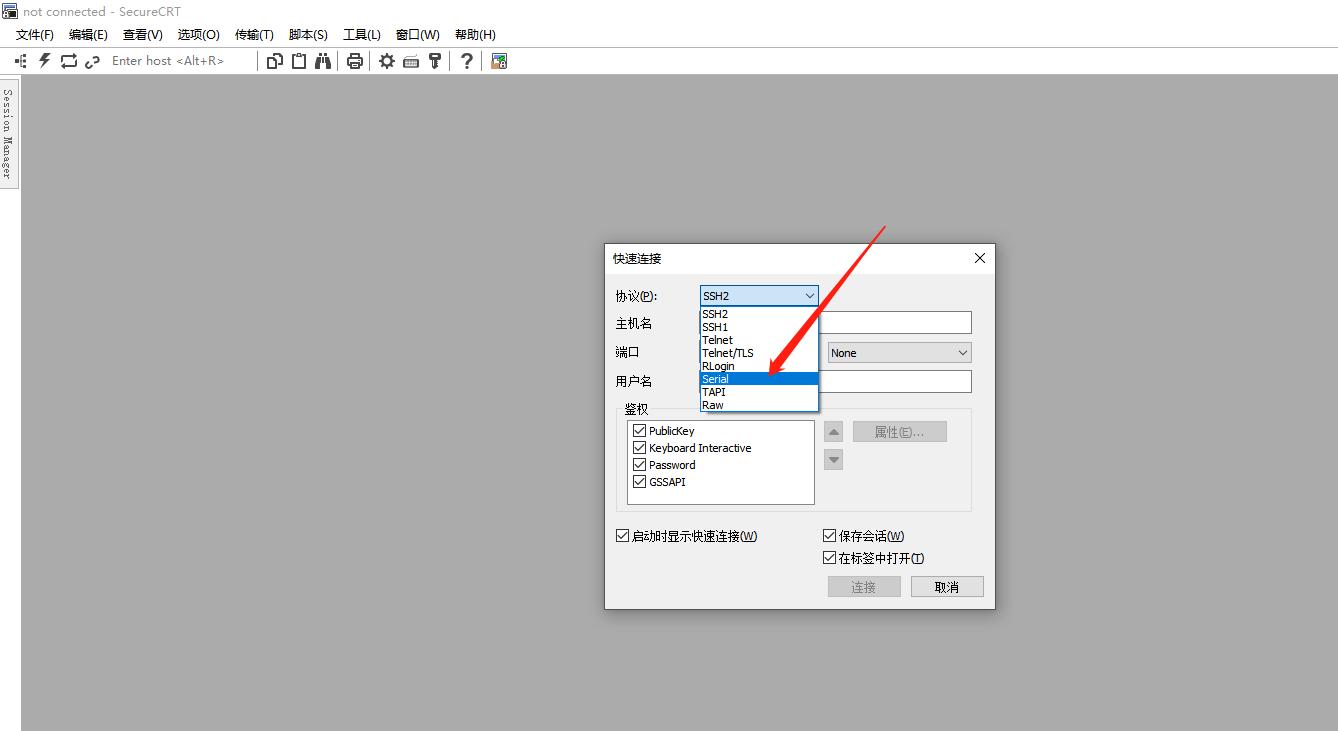Image resolution: width=1338 pixels, height=731 pixels.
Task: Click the key-shaped security icon
Action: click(x=435, y=60)
